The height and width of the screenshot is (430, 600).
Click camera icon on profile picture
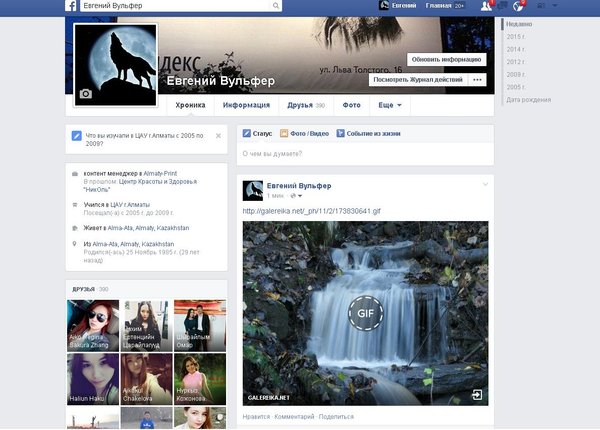point(85,93)
